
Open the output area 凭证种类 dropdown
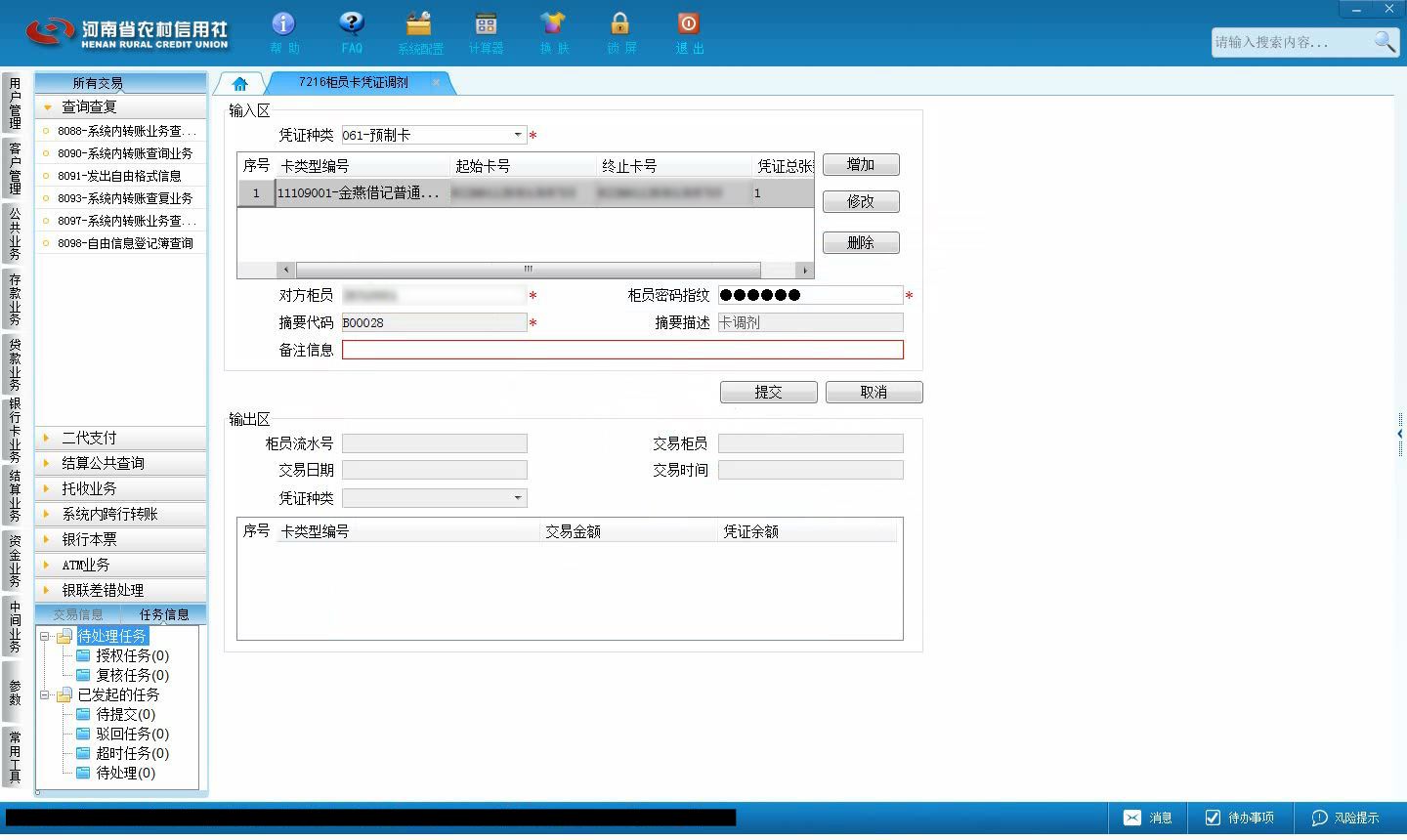[518, 498]
